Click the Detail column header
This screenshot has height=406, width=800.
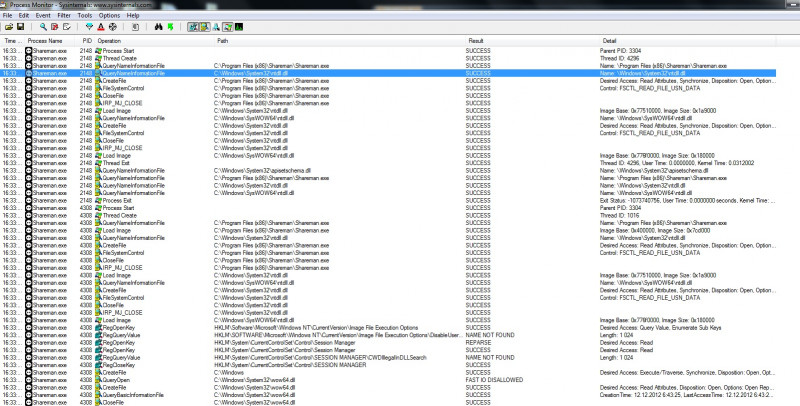point(687,41)
